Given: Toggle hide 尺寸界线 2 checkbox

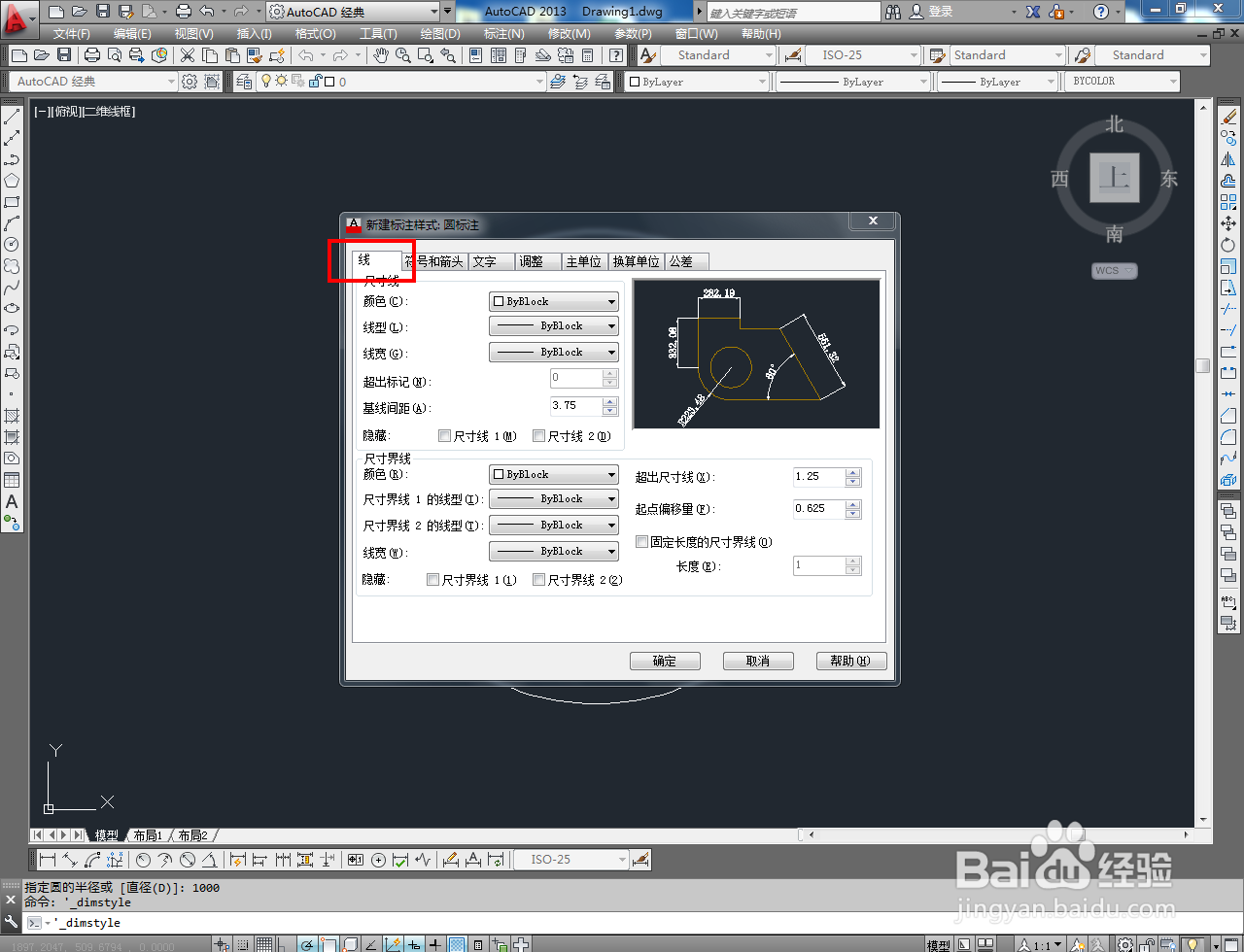Looking at the screenshot, I should coord(539,580).
